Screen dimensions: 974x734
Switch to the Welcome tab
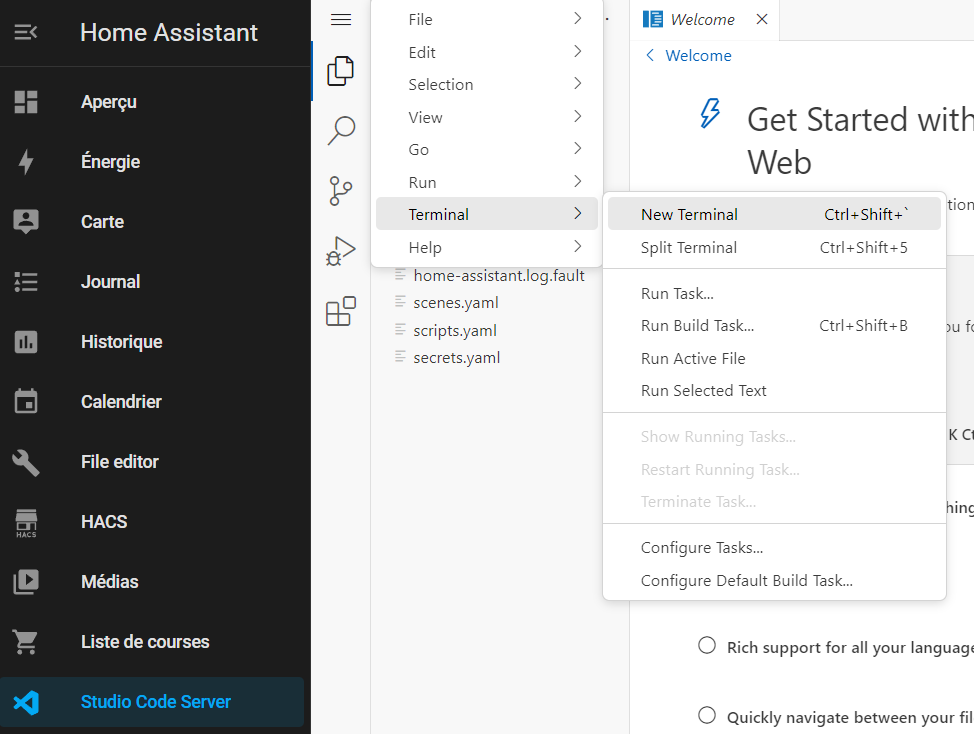704,20
